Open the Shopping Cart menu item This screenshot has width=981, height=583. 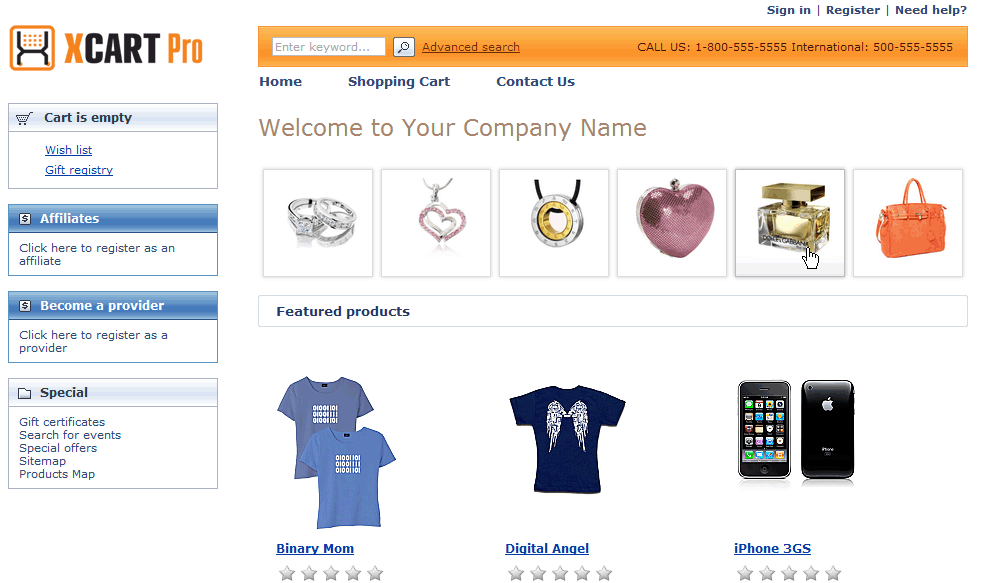(x=399, y=81)
